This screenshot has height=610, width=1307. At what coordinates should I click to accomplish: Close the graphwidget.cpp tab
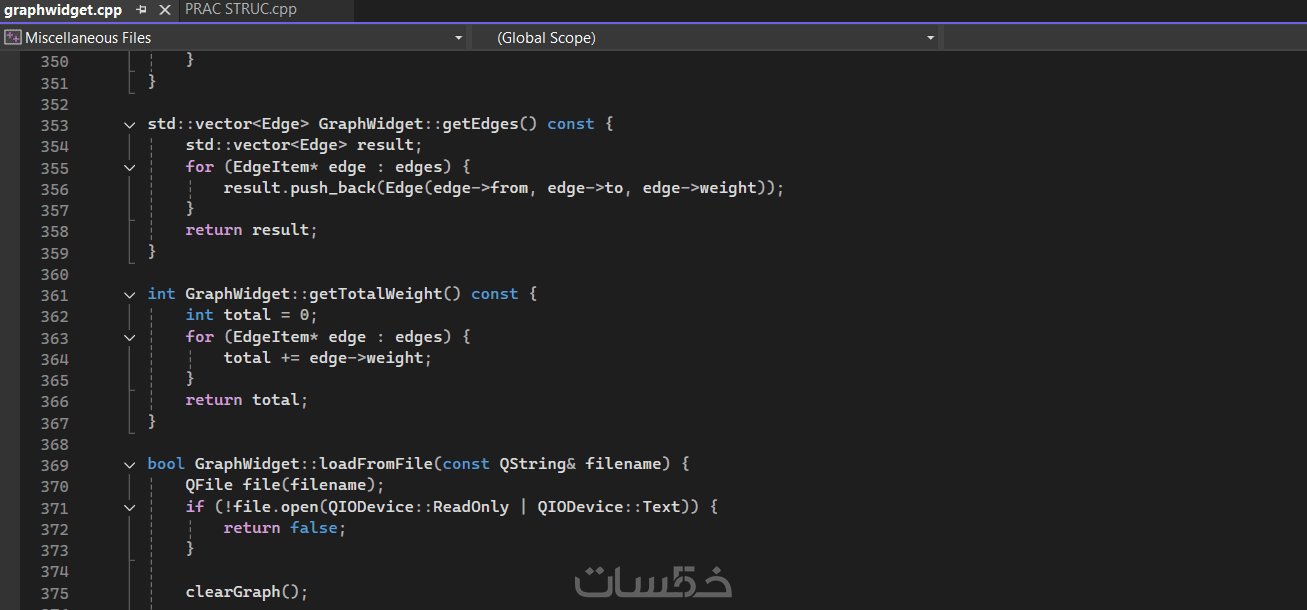click(163, 10)
